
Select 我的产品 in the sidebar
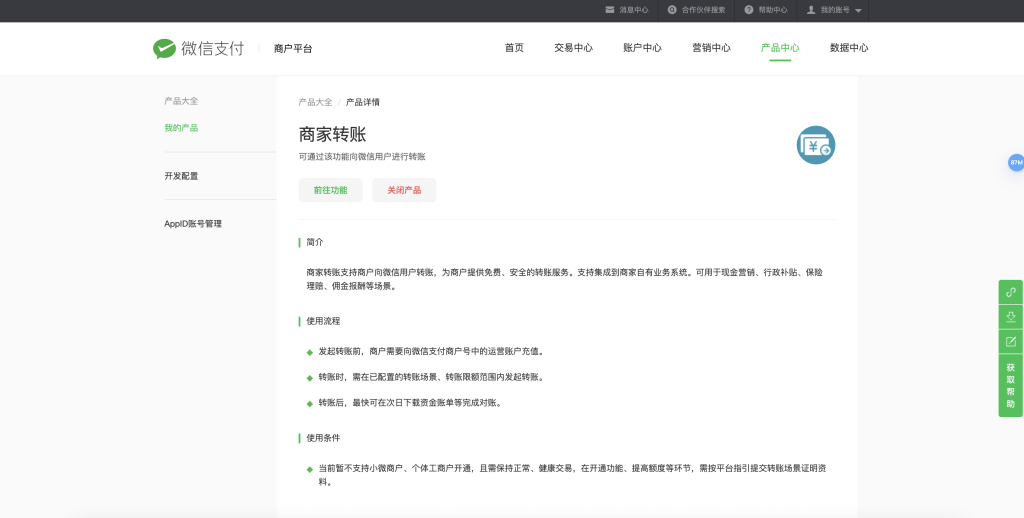coord(181,128)
